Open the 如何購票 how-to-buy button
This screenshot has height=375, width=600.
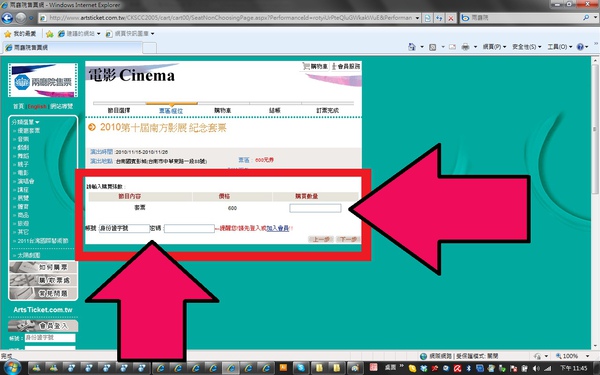[43, 267]
